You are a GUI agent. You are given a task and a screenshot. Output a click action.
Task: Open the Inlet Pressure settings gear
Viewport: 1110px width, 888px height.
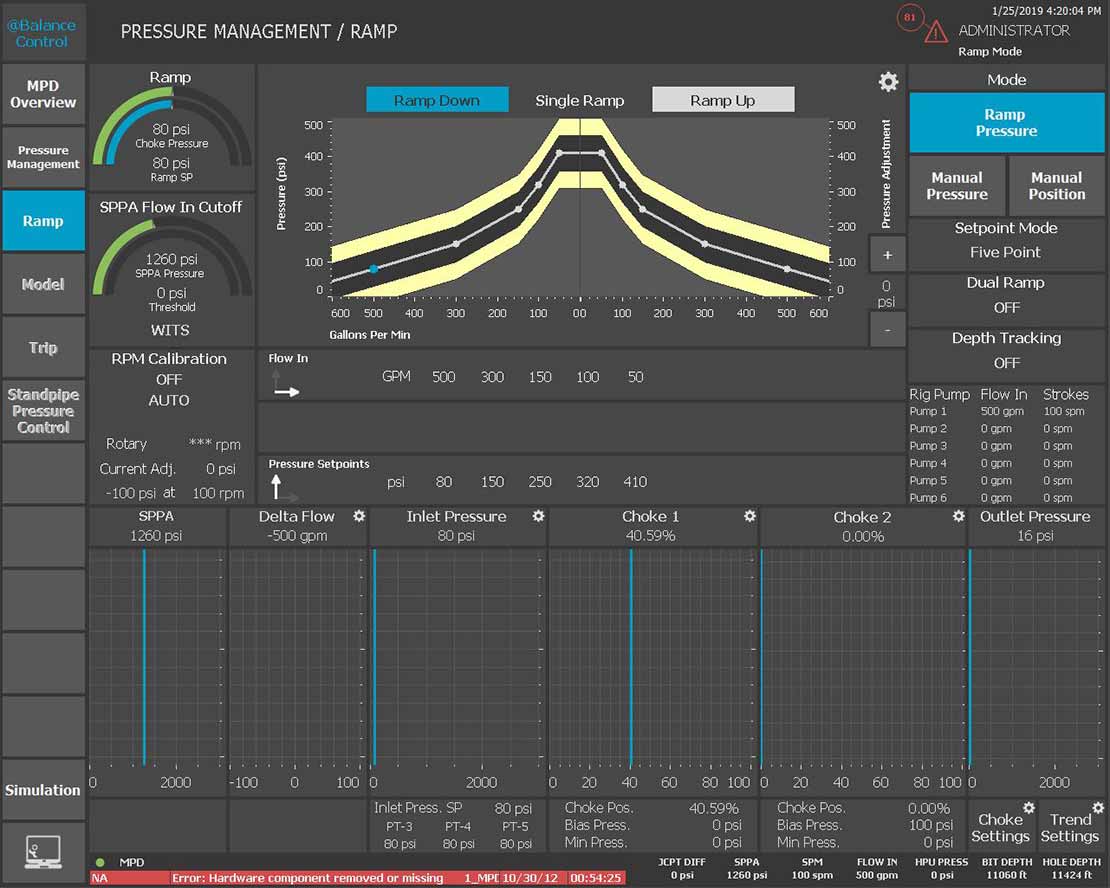(539, 515)
